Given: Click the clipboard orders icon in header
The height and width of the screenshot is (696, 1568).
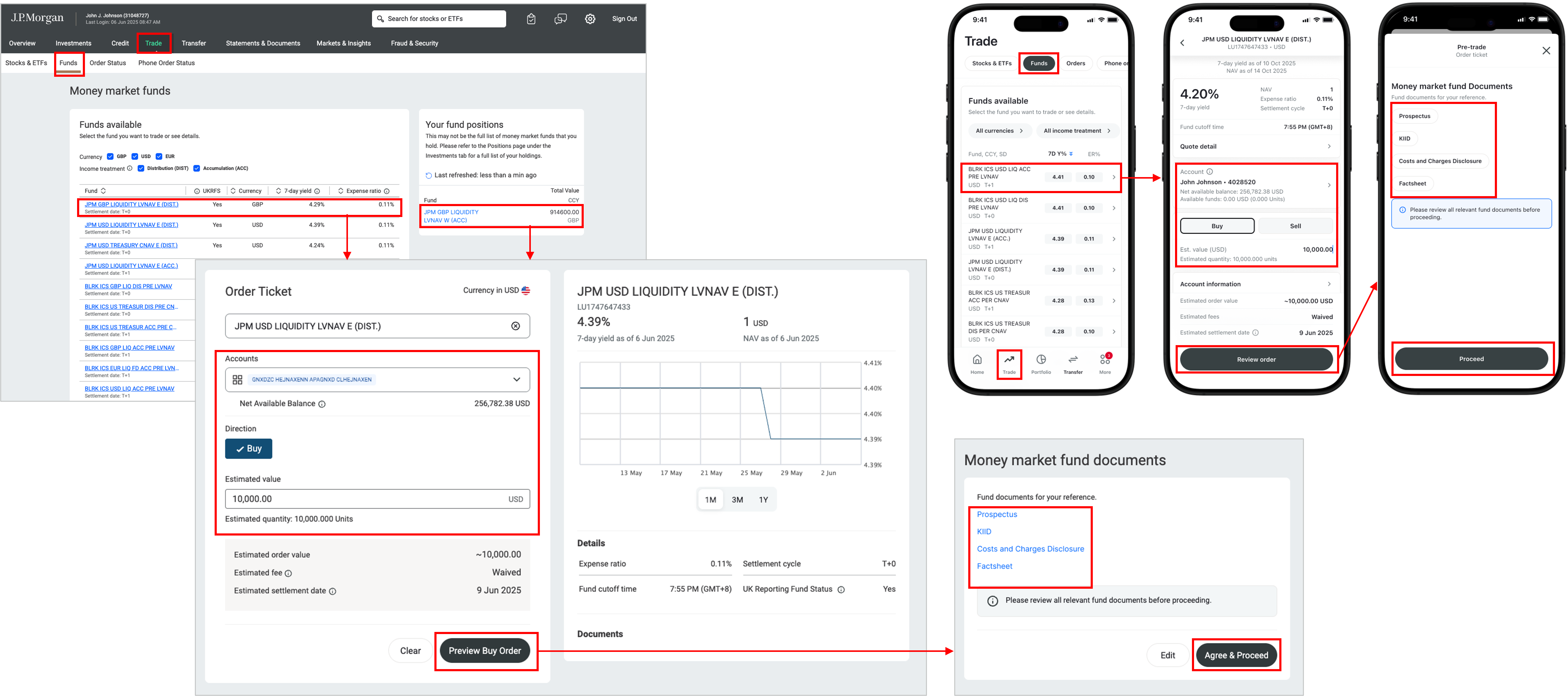Looking at the screenshot, I should click(531, 19).
